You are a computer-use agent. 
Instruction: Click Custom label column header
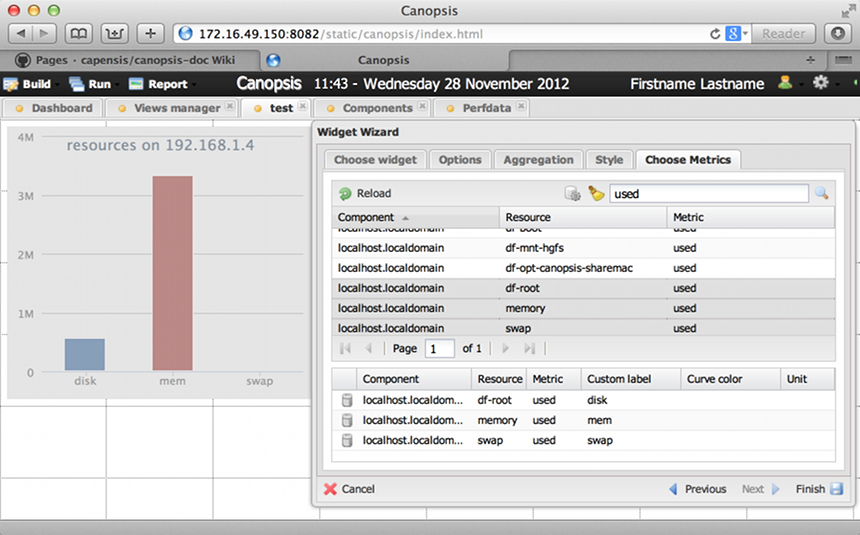point(631,379)
